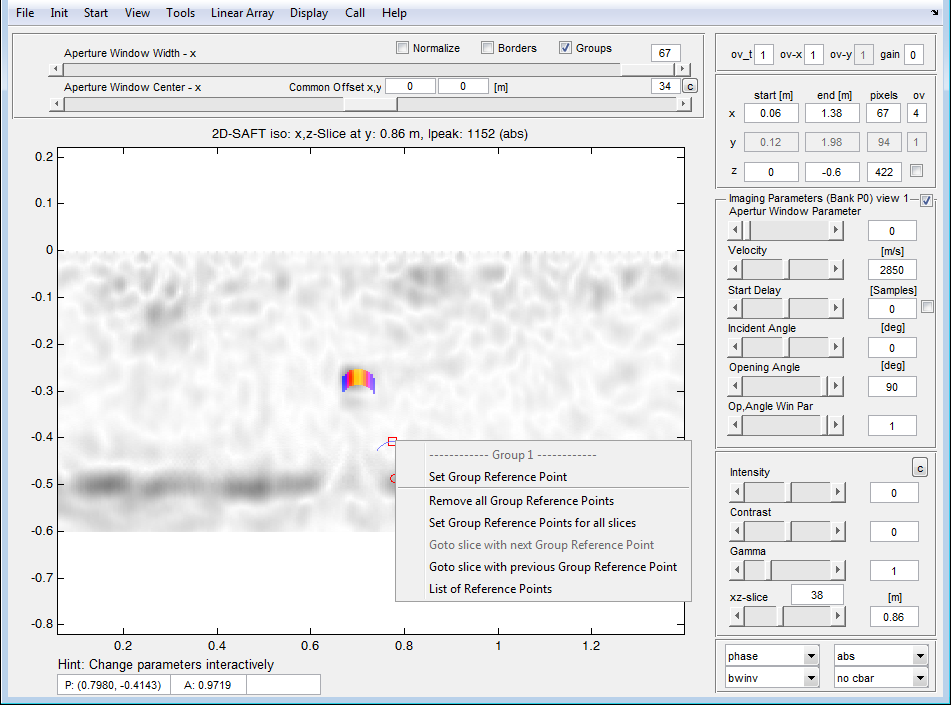Click the Opening Angle value field 90
The width and height of the screenshot is (951, 705).
892,386
